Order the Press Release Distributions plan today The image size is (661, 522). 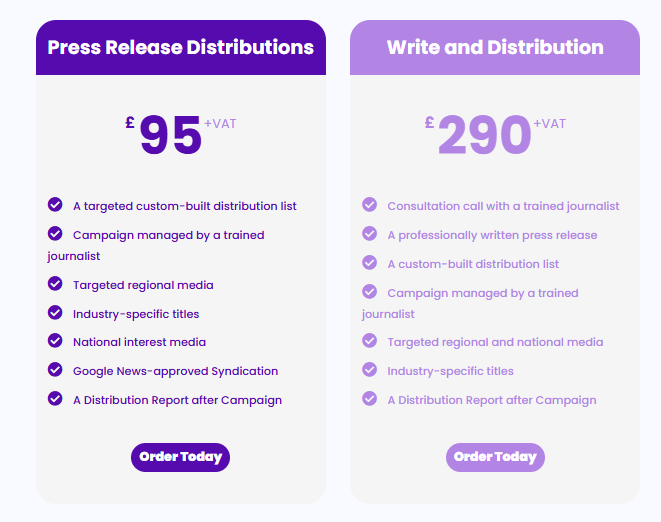[x=180, y=457]
